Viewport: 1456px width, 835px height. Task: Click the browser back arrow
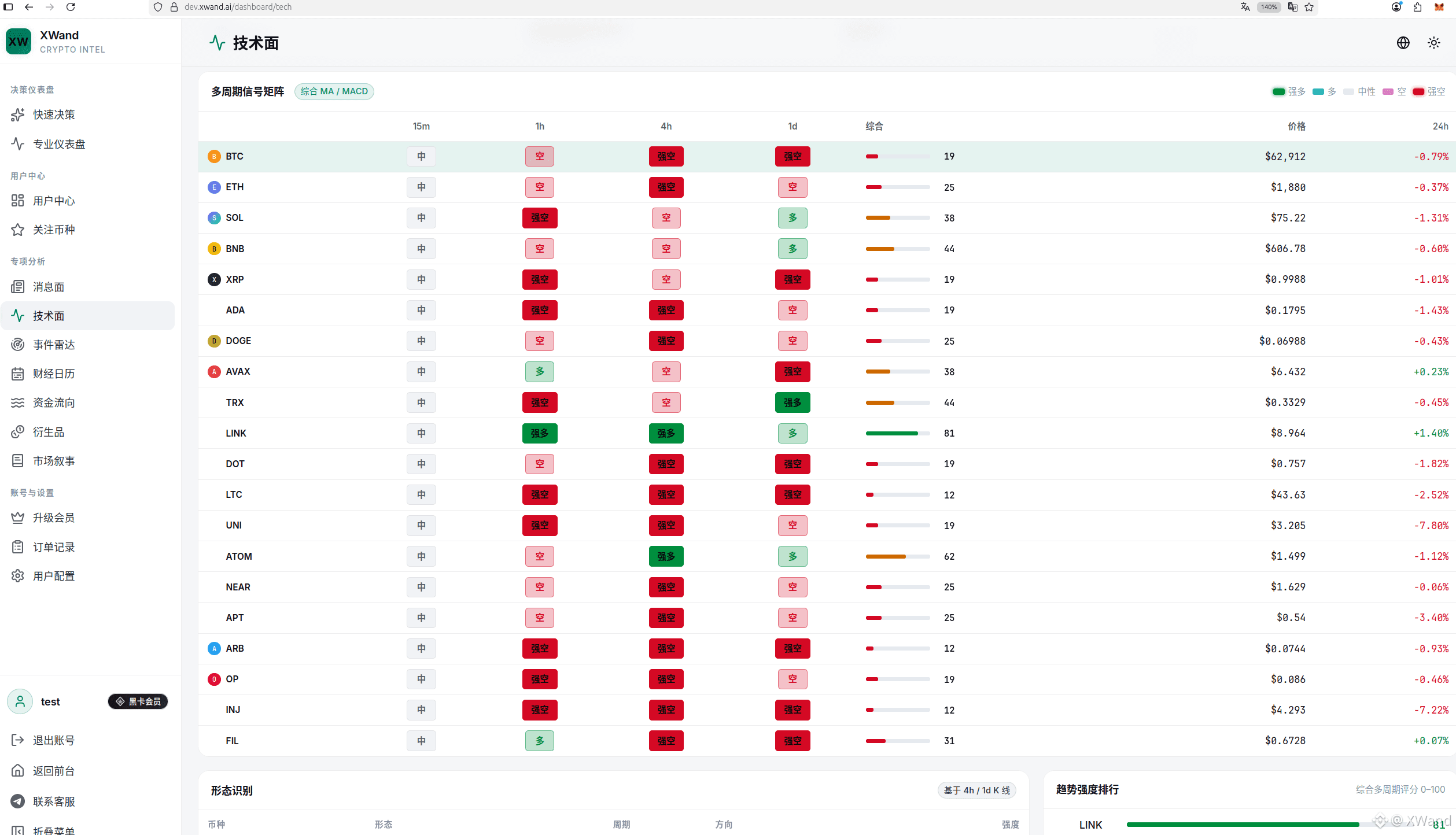[x=29, y=7]
